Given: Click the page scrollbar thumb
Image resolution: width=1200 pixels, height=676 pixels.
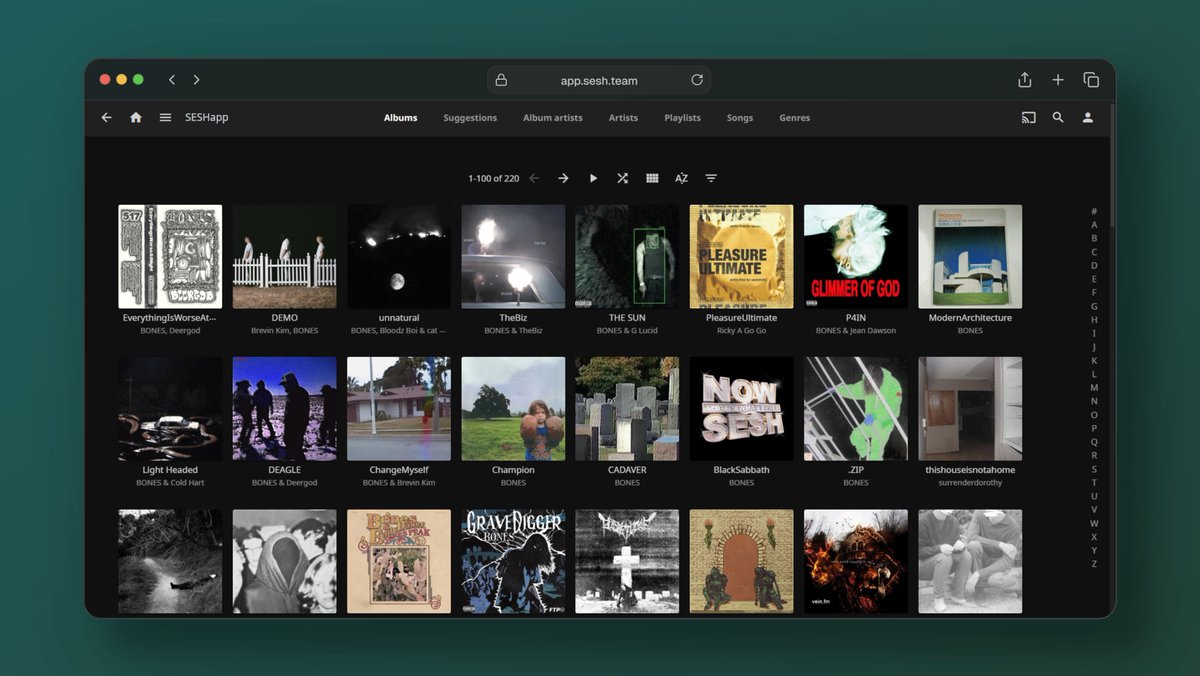Looking at the screenshot, I should click(1111, 165).
